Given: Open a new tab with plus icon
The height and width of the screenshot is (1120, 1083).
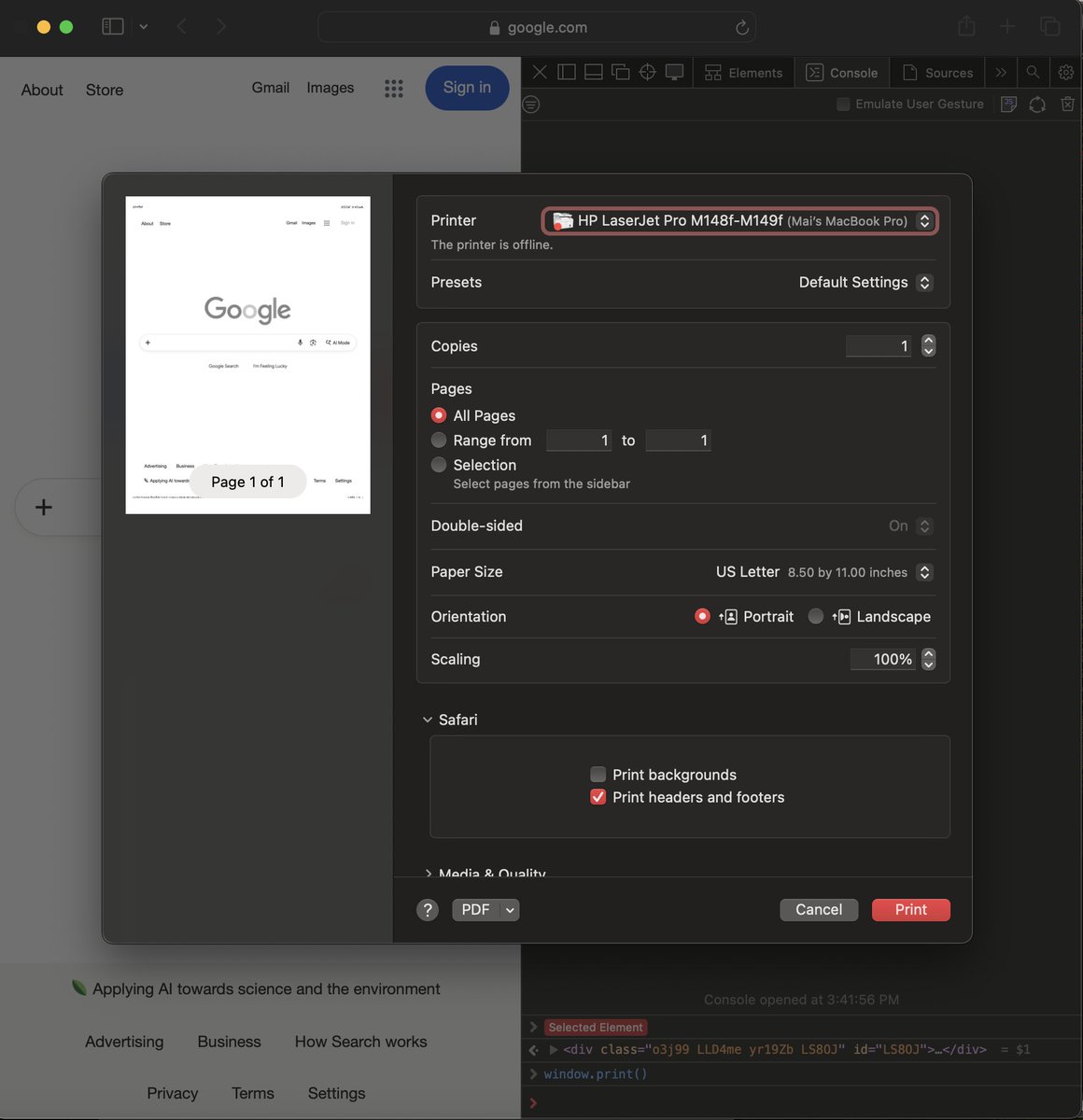Looking at the screenshot, I should (x=1007, y=27).
